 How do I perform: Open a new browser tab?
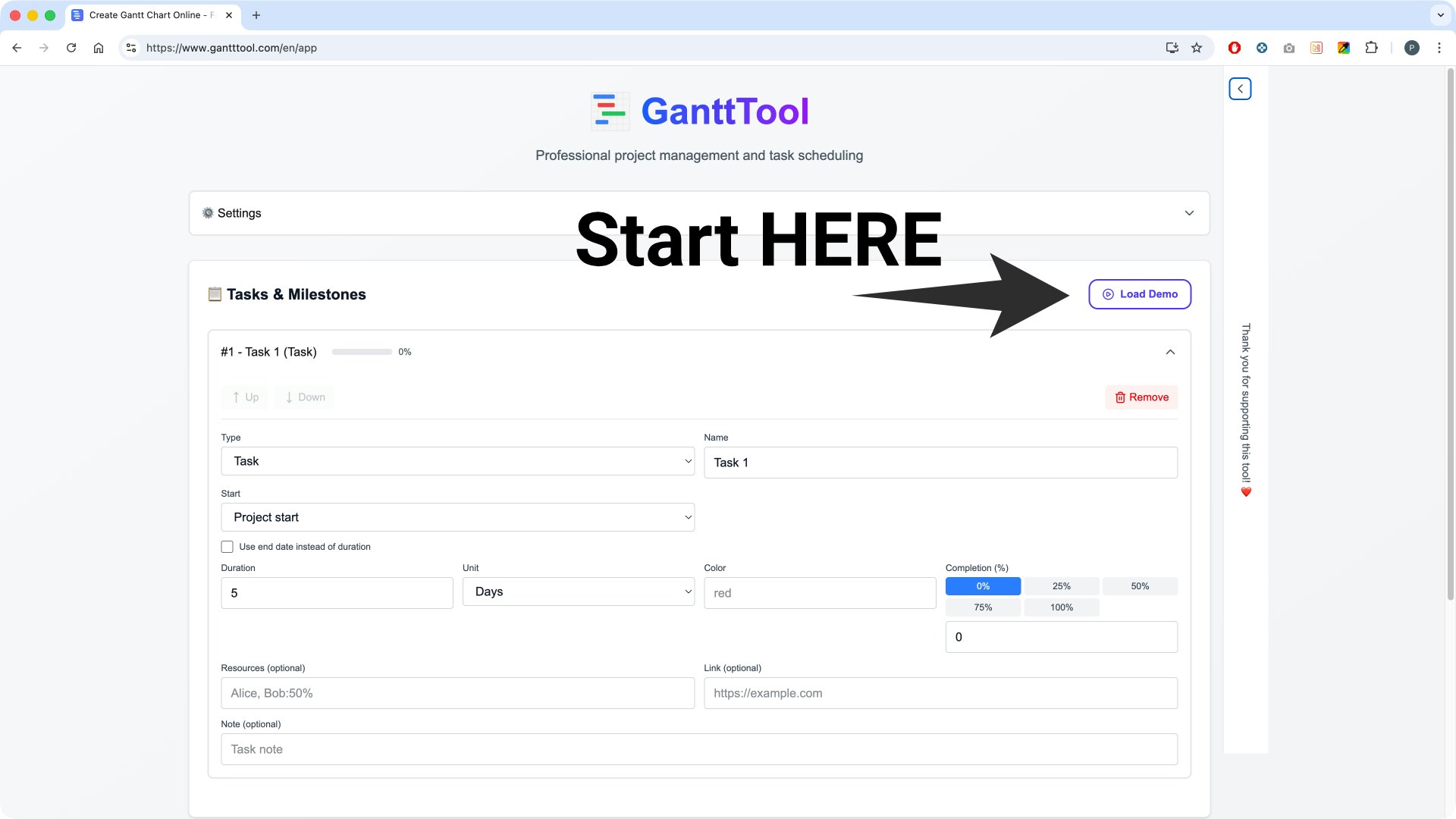256,15
